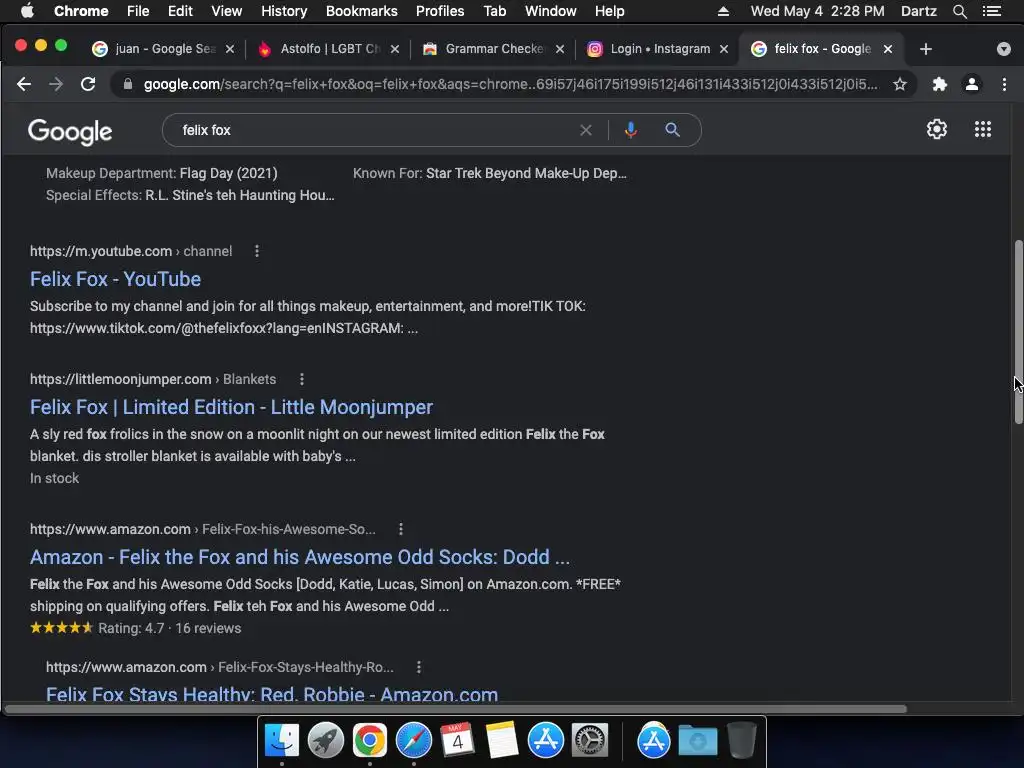Screen dimensions: 1024x768
Task: Open the Window menu
Action: pos(551,11)
